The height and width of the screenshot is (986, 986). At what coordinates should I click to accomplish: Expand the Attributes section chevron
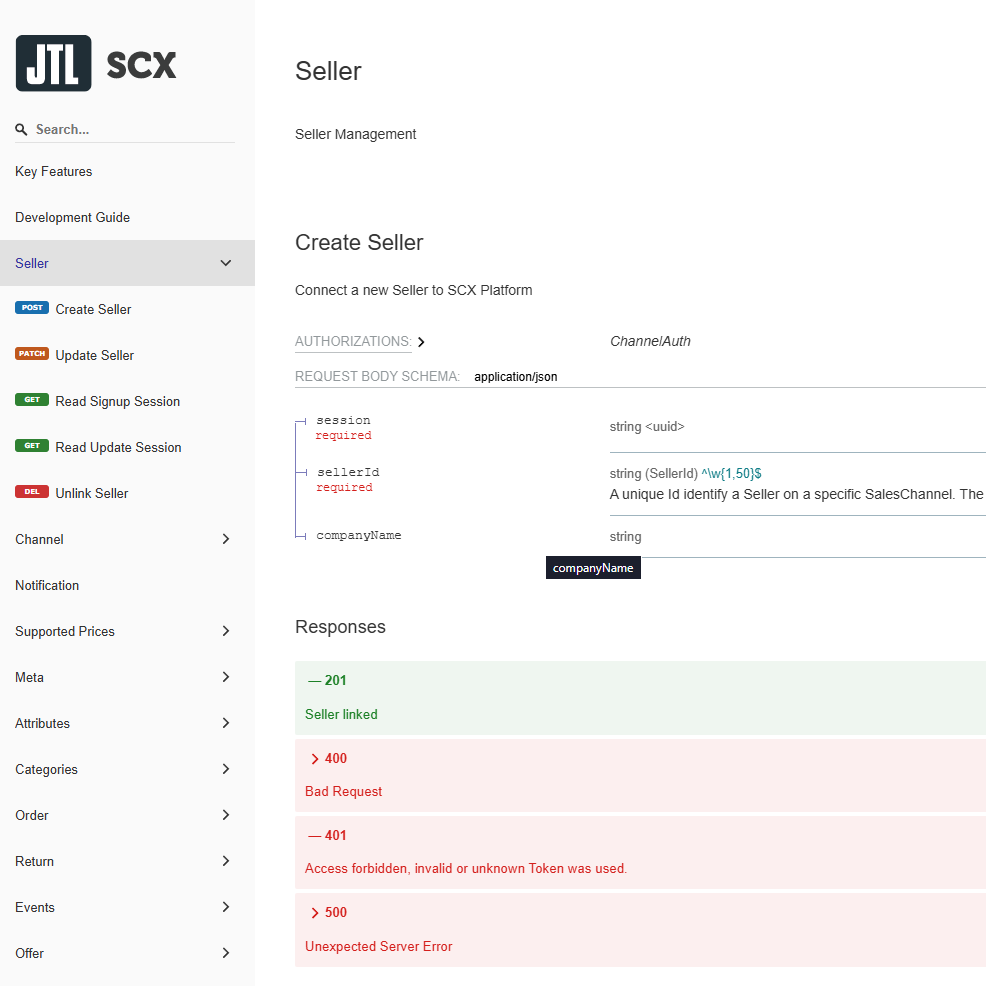tap(226, 723)
